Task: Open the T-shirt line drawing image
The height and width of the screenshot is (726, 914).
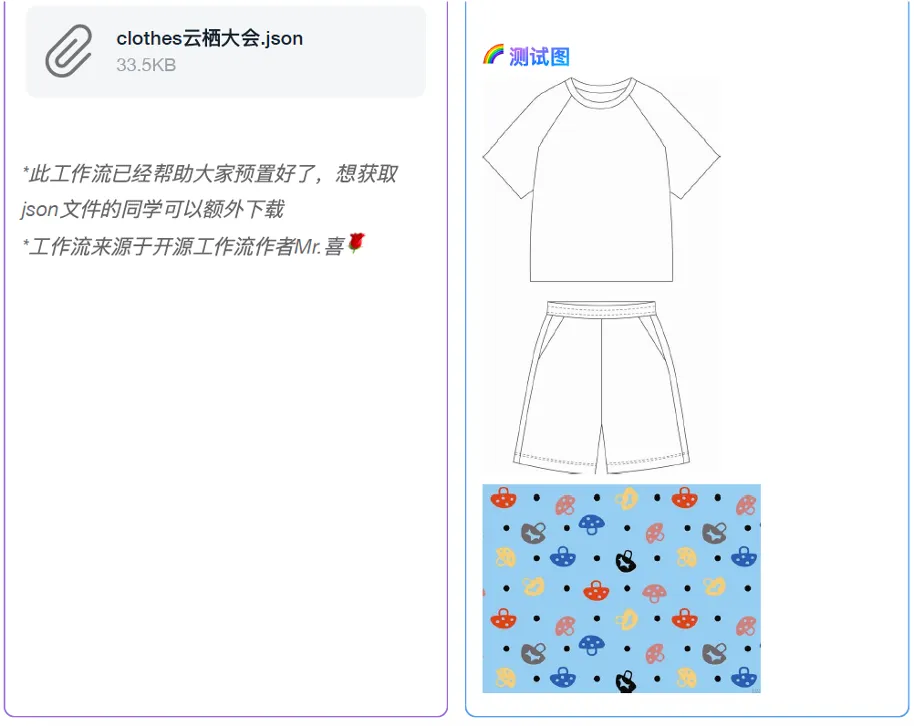Action: (x=601, y=179)
